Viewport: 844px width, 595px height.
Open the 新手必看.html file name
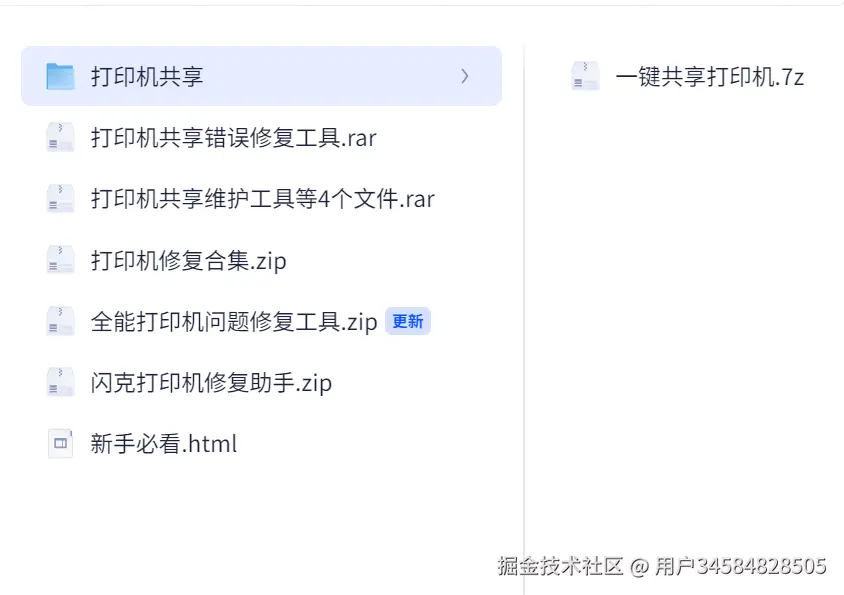pyautogui.click(x=163, y=443)
